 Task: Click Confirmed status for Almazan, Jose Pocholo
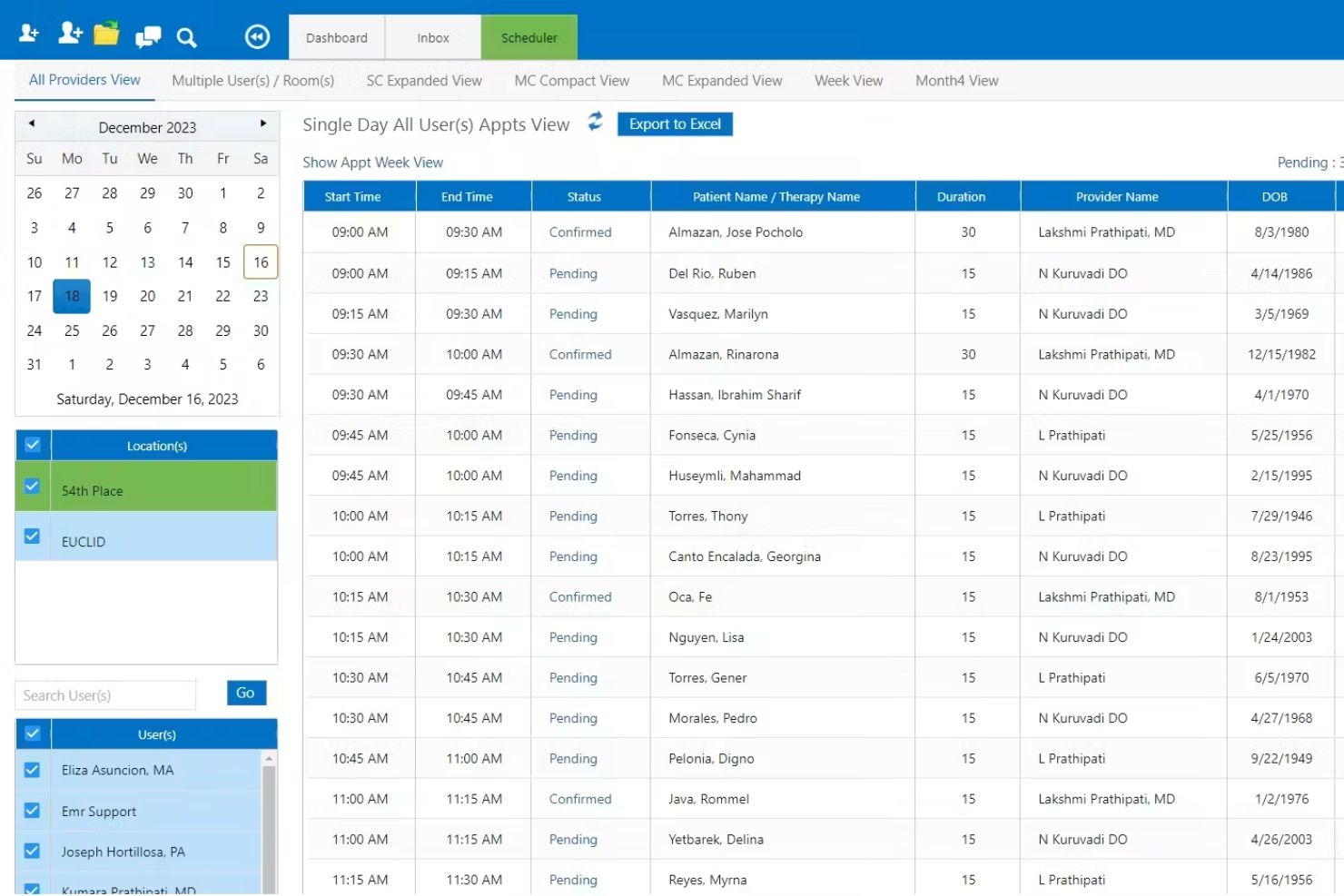coord(580,232)
